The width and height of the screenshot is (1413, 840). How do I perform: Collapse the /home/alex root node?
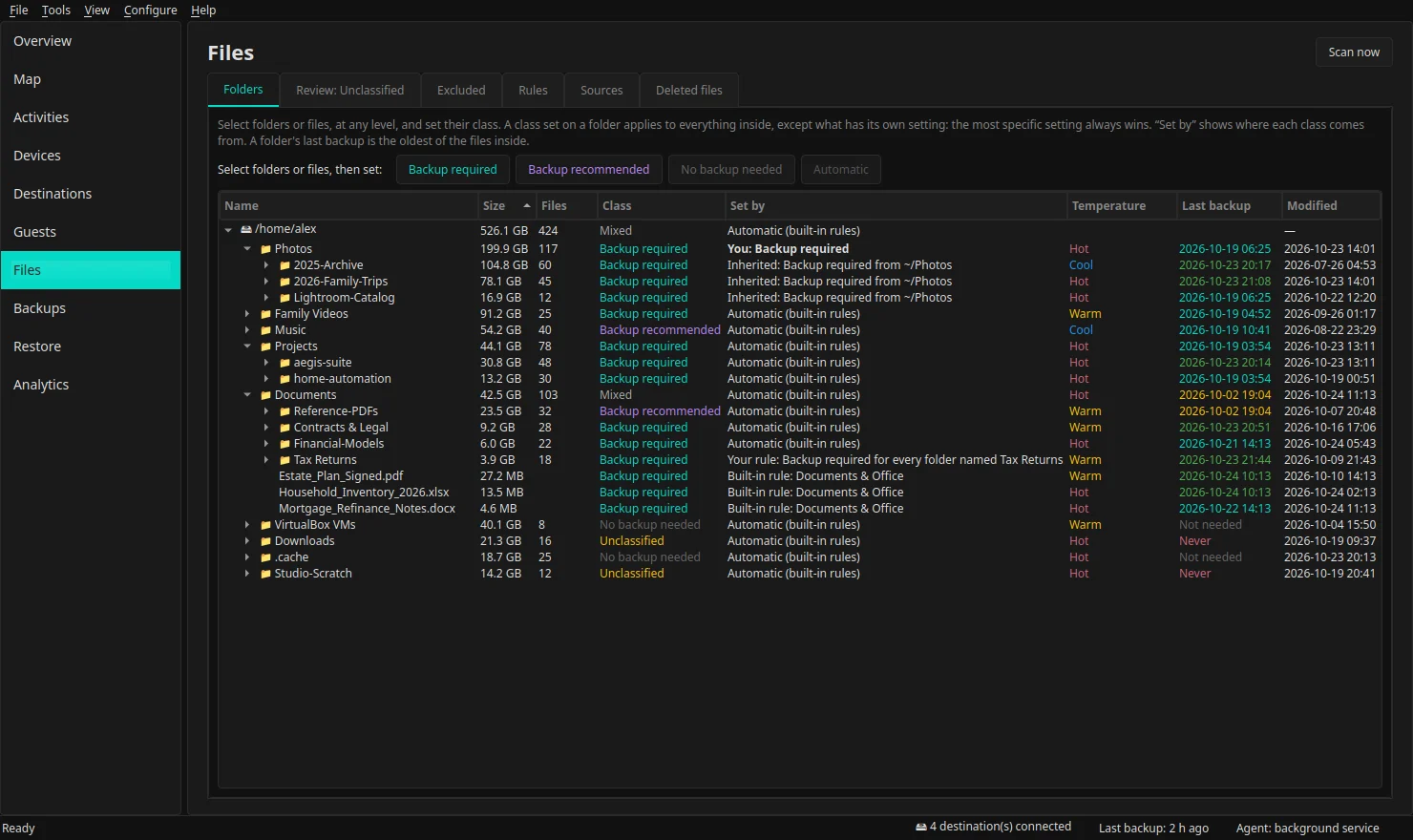[x=228, y=230]
